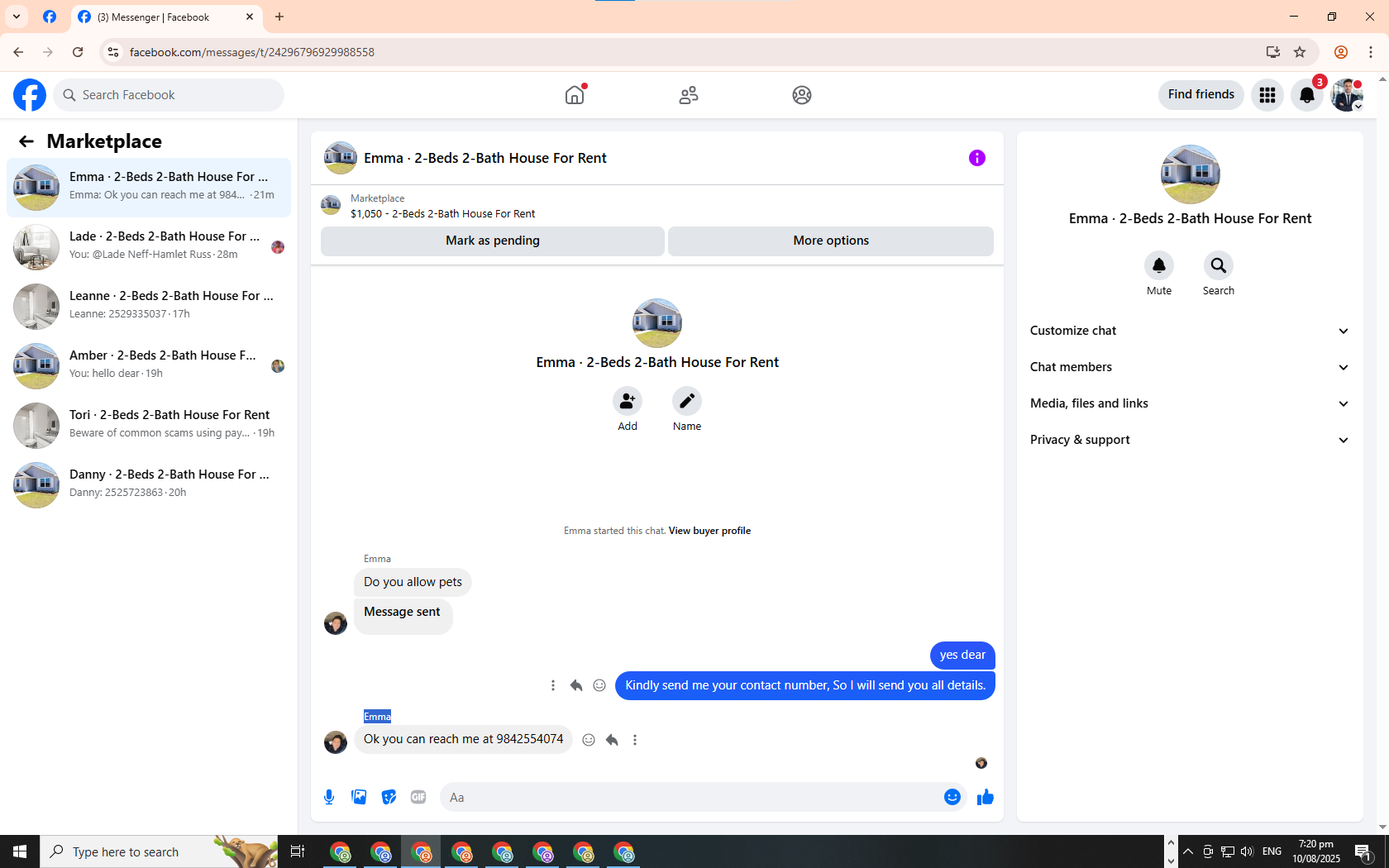Expand Privacy & support section

click(1190, 440)
